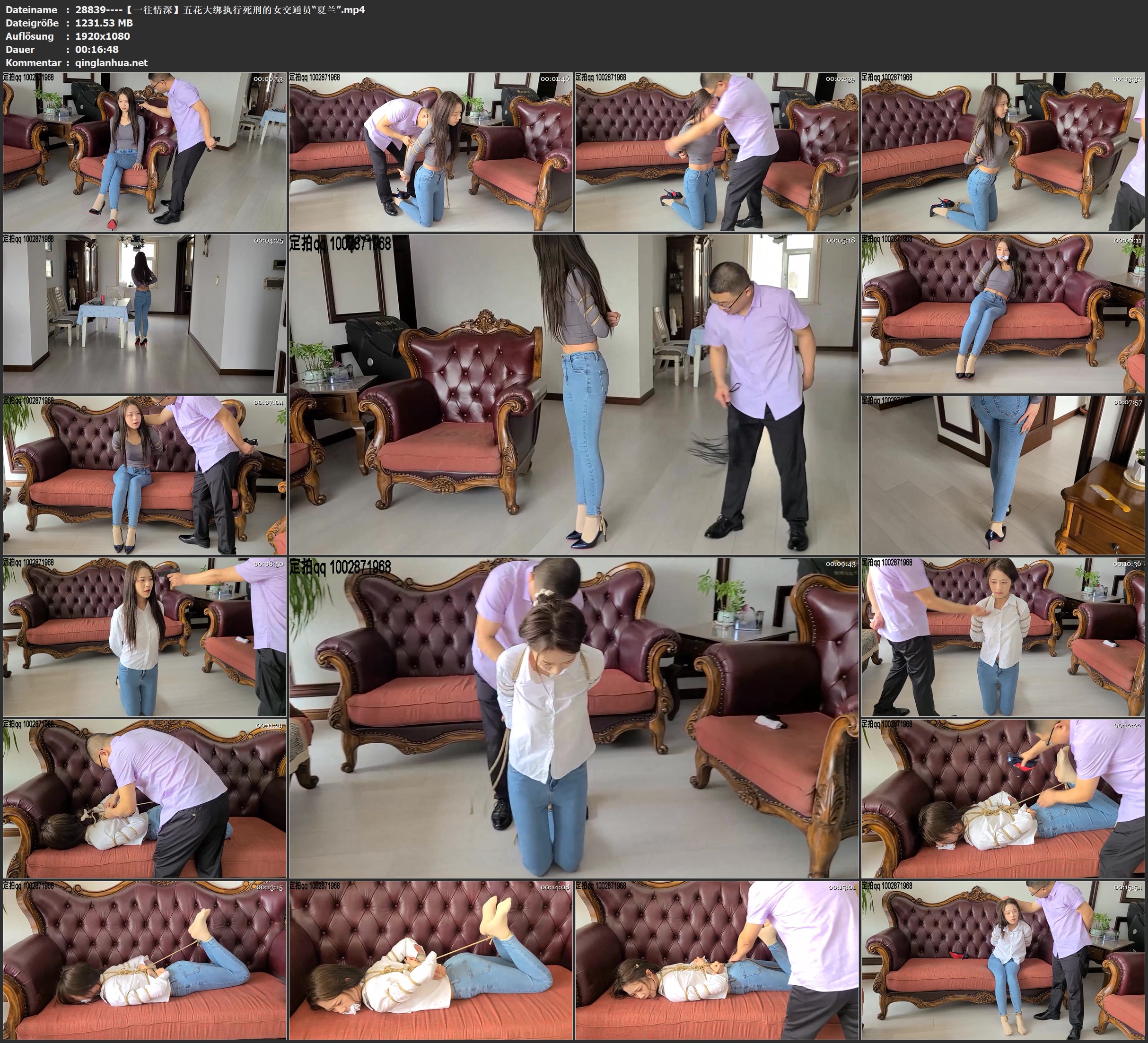Open the thumbnail stamped 00:00:53
This screenshot has width=1148, height=1043.
point(145,151)
